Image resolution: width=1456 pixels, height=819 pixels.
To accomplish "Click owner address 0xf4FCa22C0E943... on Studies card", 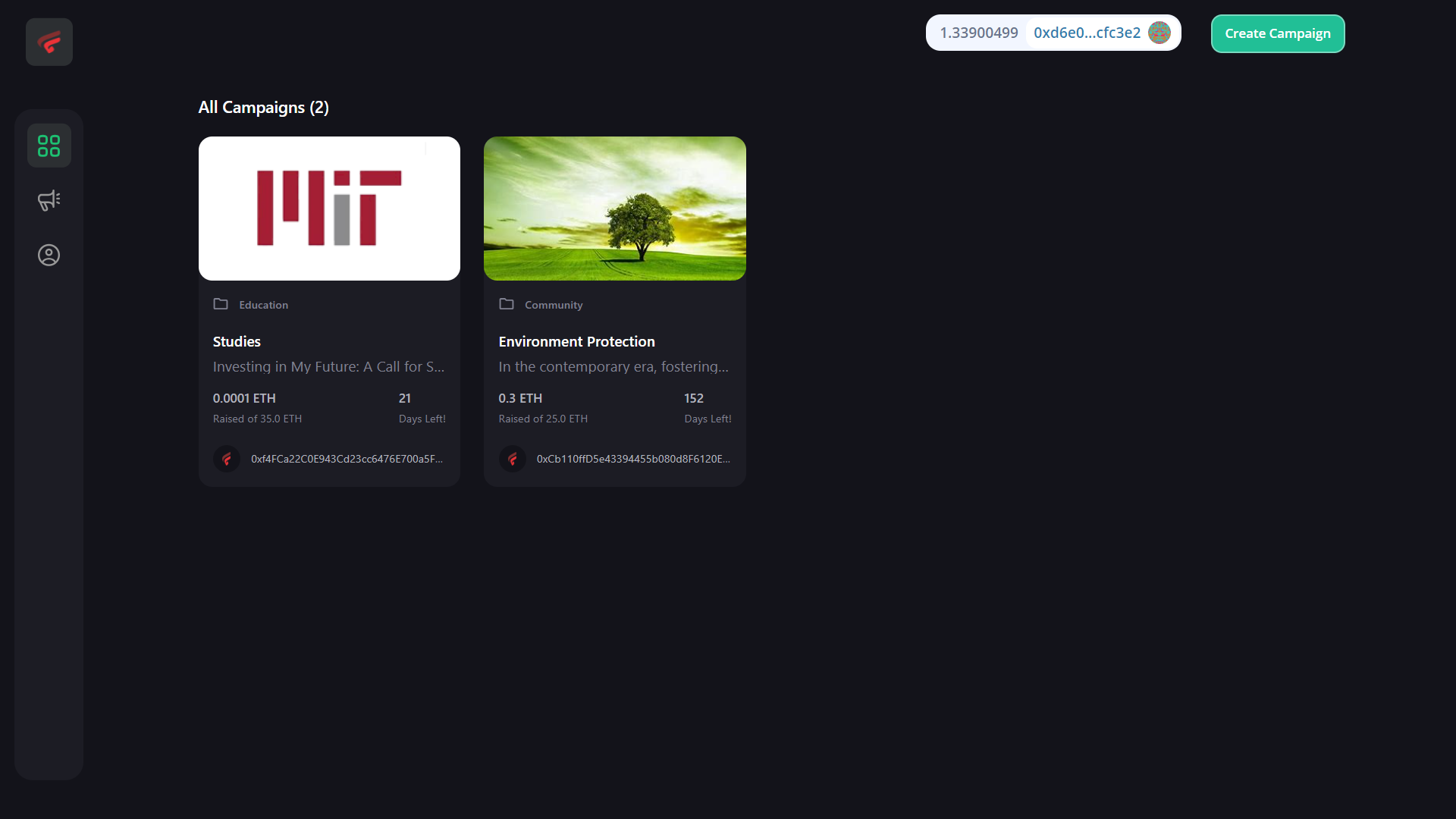I will 347,459.
